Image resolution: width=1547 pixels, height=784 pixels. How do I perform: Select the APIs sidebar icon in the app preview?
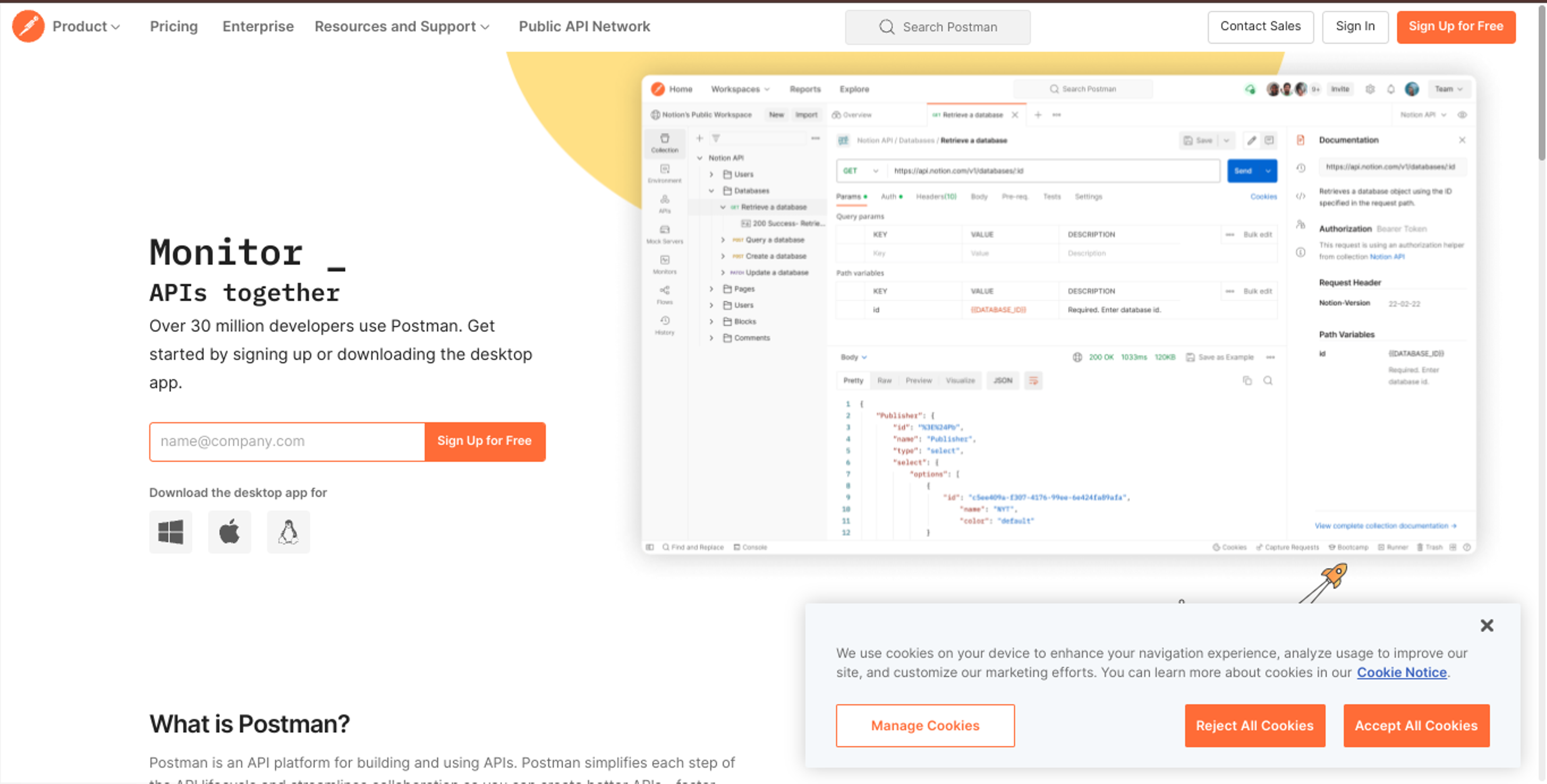(665, 204)
